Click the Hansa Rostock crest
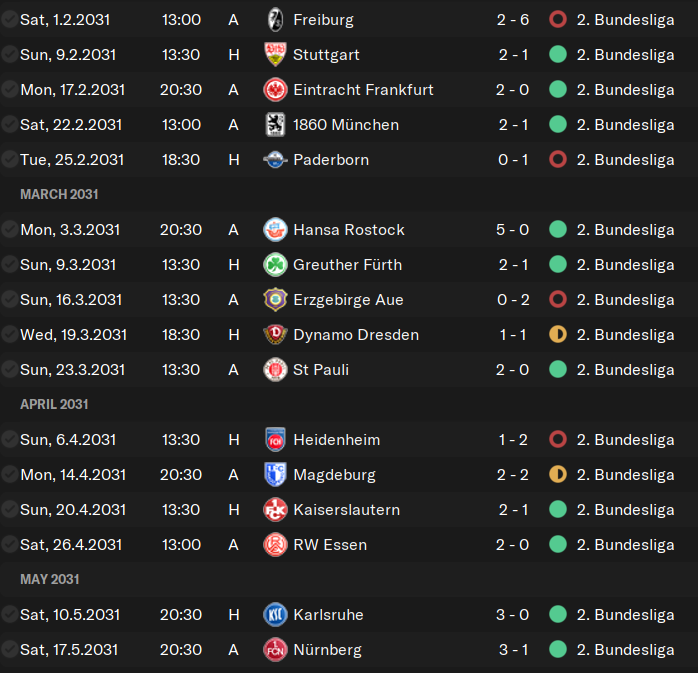This screenshot has height=673, width=698. (276, 230)
